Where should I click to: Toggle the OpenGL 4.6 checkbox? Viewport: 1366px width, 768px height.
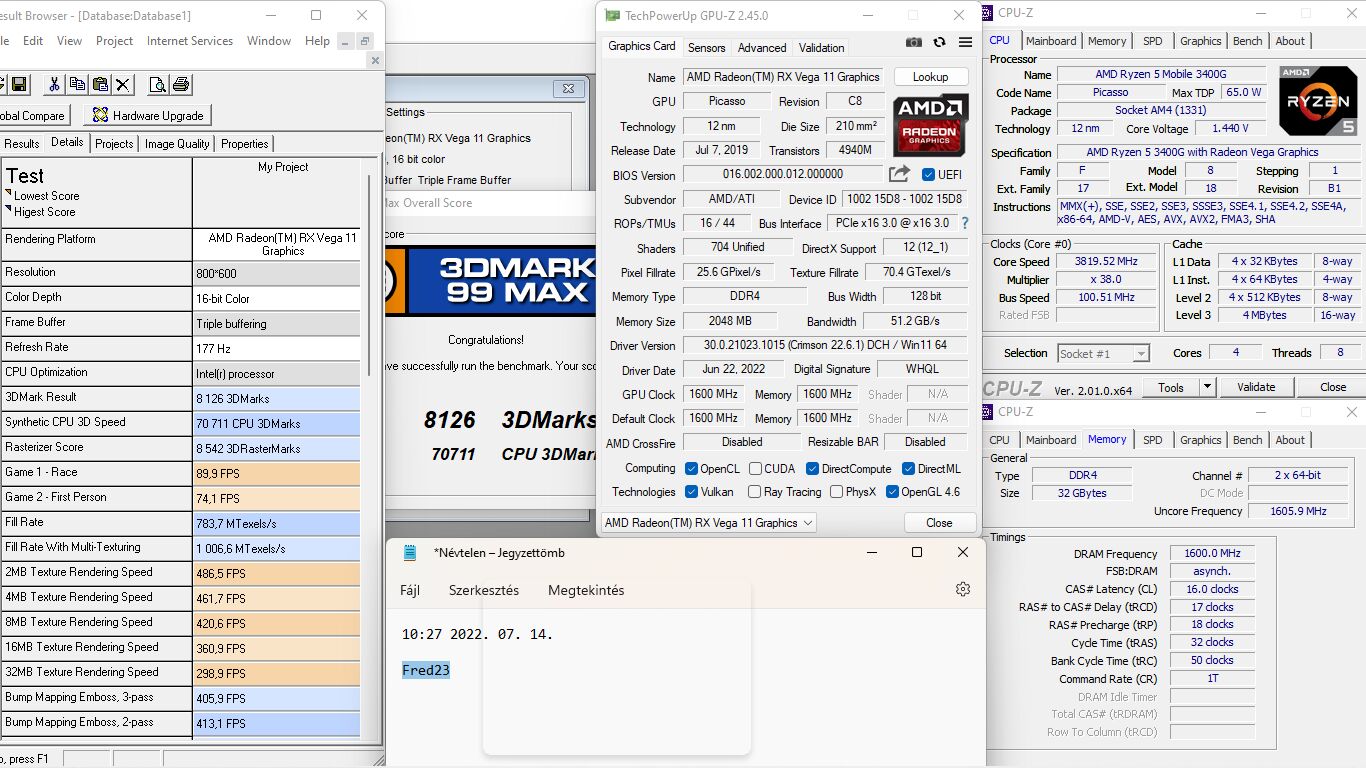(891, 492)
